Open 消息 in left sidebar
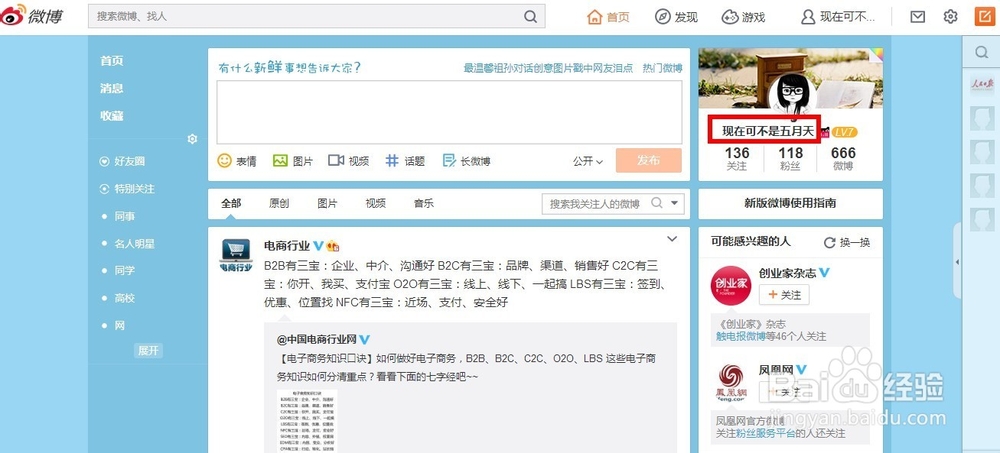This screenshot has height=453, width=1000. [112, 88]
